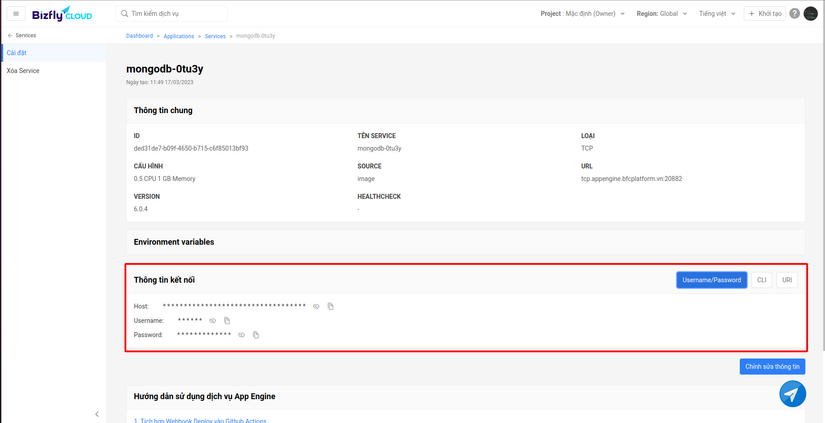The width and height of the screenshot is (825, 423).
Task: Expand the Project Mặc định dropdown
Action: click(x=582, y=14)
